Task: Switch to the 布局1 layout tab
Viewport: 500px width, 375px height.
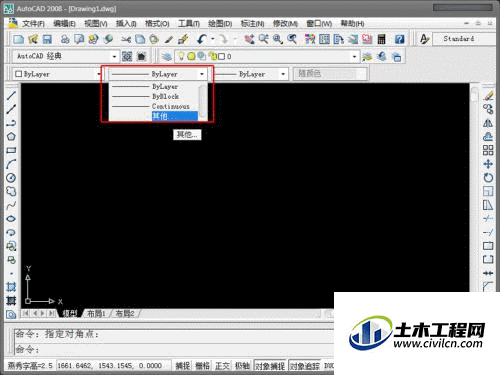Action: click(96, 313)
